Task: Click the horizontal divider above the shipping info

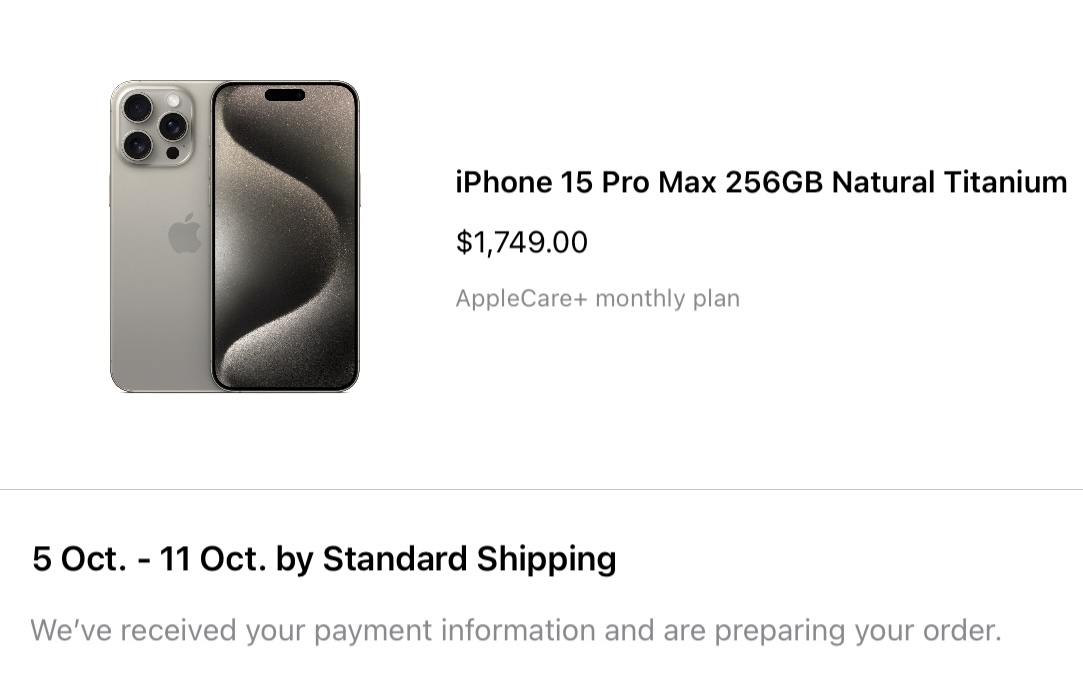Action: 541,489
